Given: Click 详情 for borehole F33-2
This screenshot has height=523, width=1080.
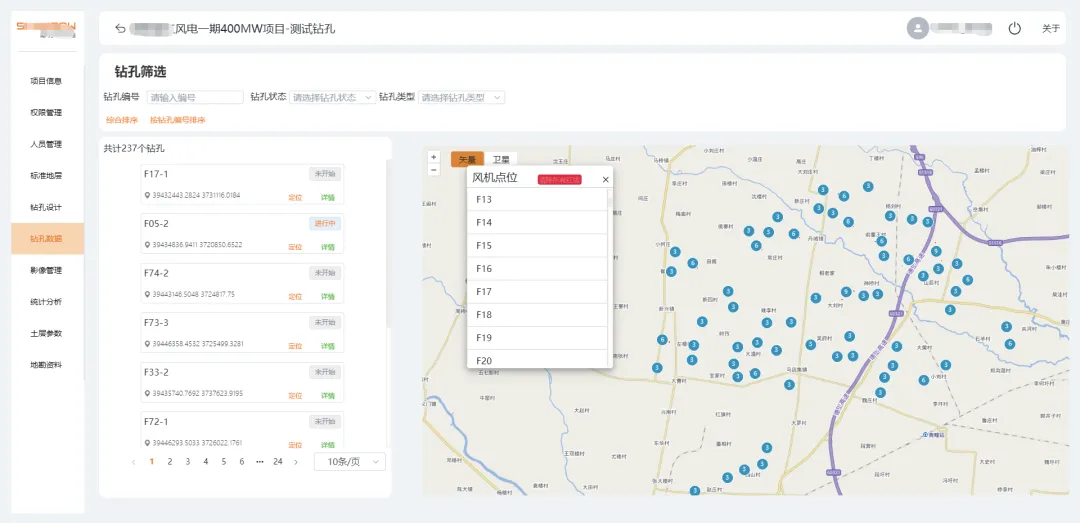Looking at the screenshot, I should (328, 396).
